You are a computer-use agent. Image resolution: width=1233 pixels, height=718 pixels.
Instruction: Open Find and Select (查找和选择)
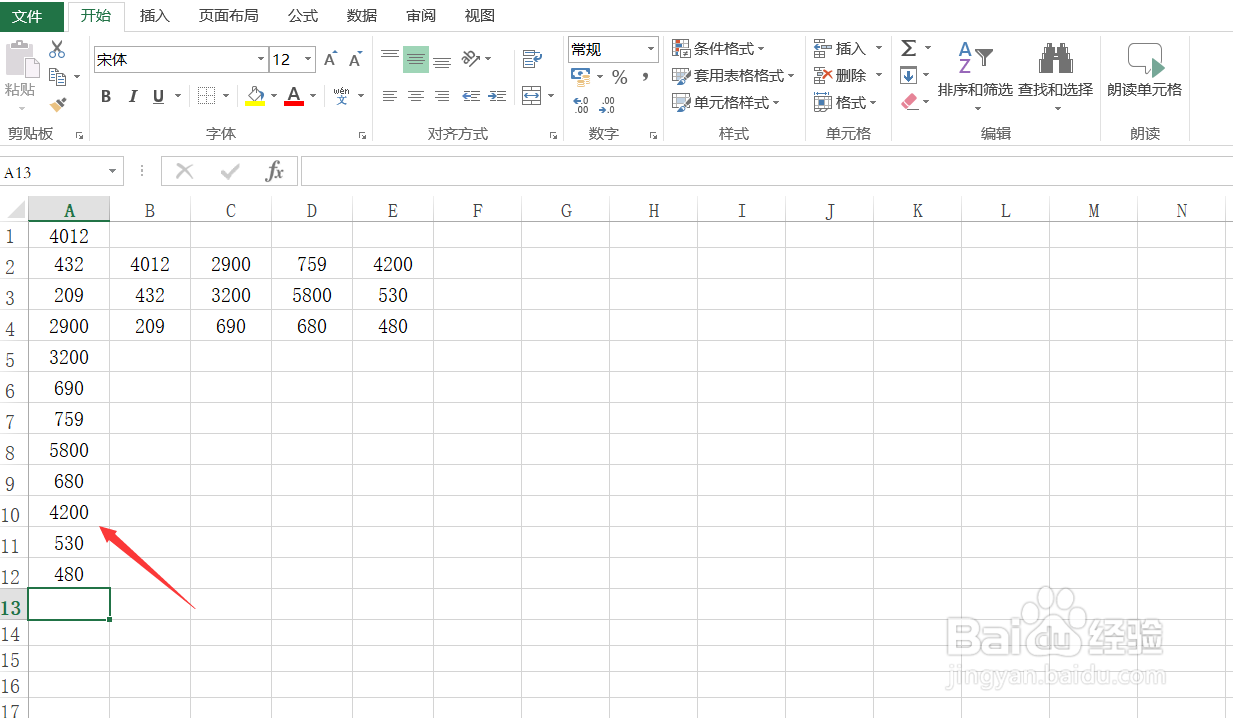1055,75
